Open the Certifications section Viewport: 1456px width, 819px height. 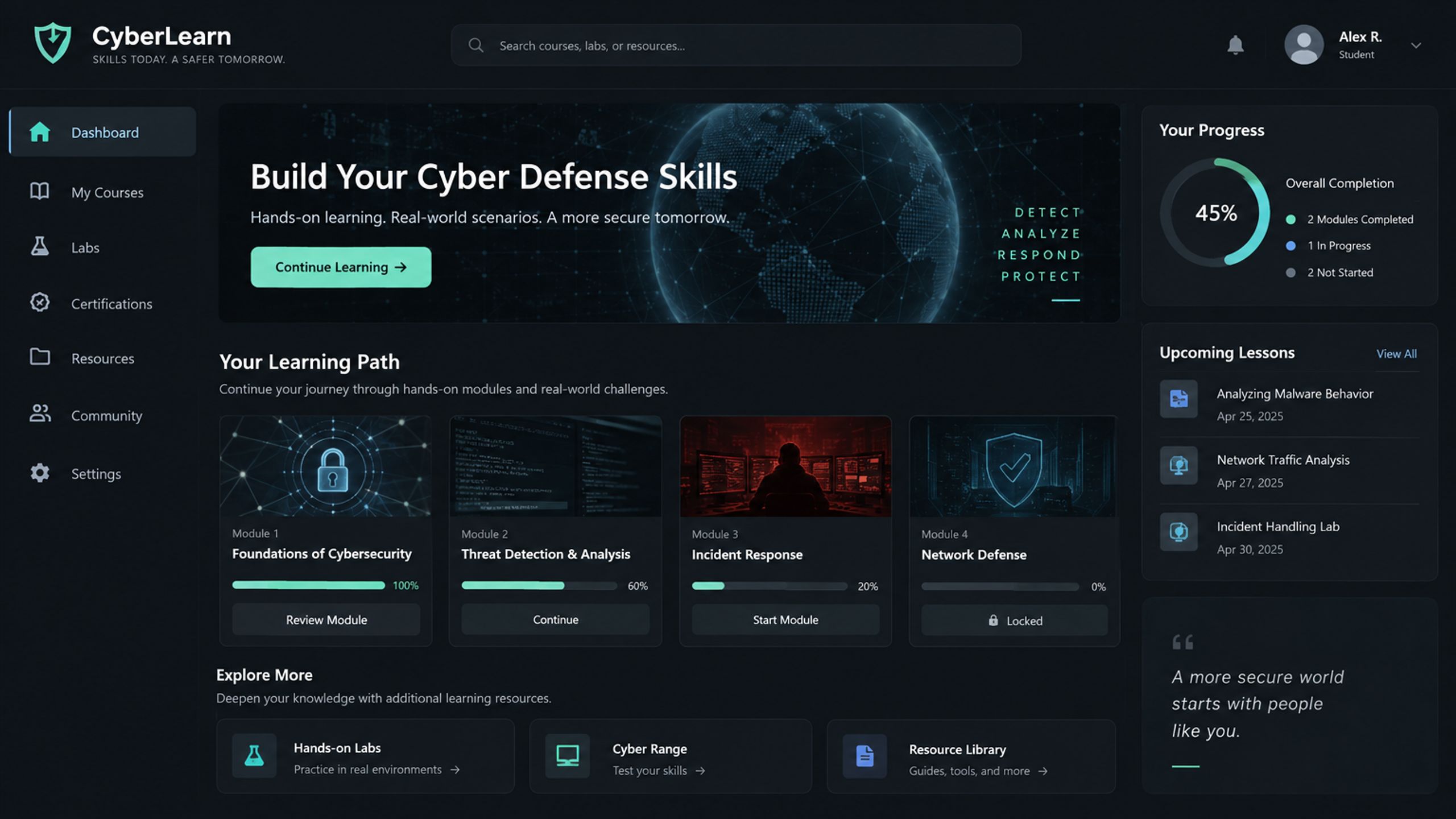[111, 304]
